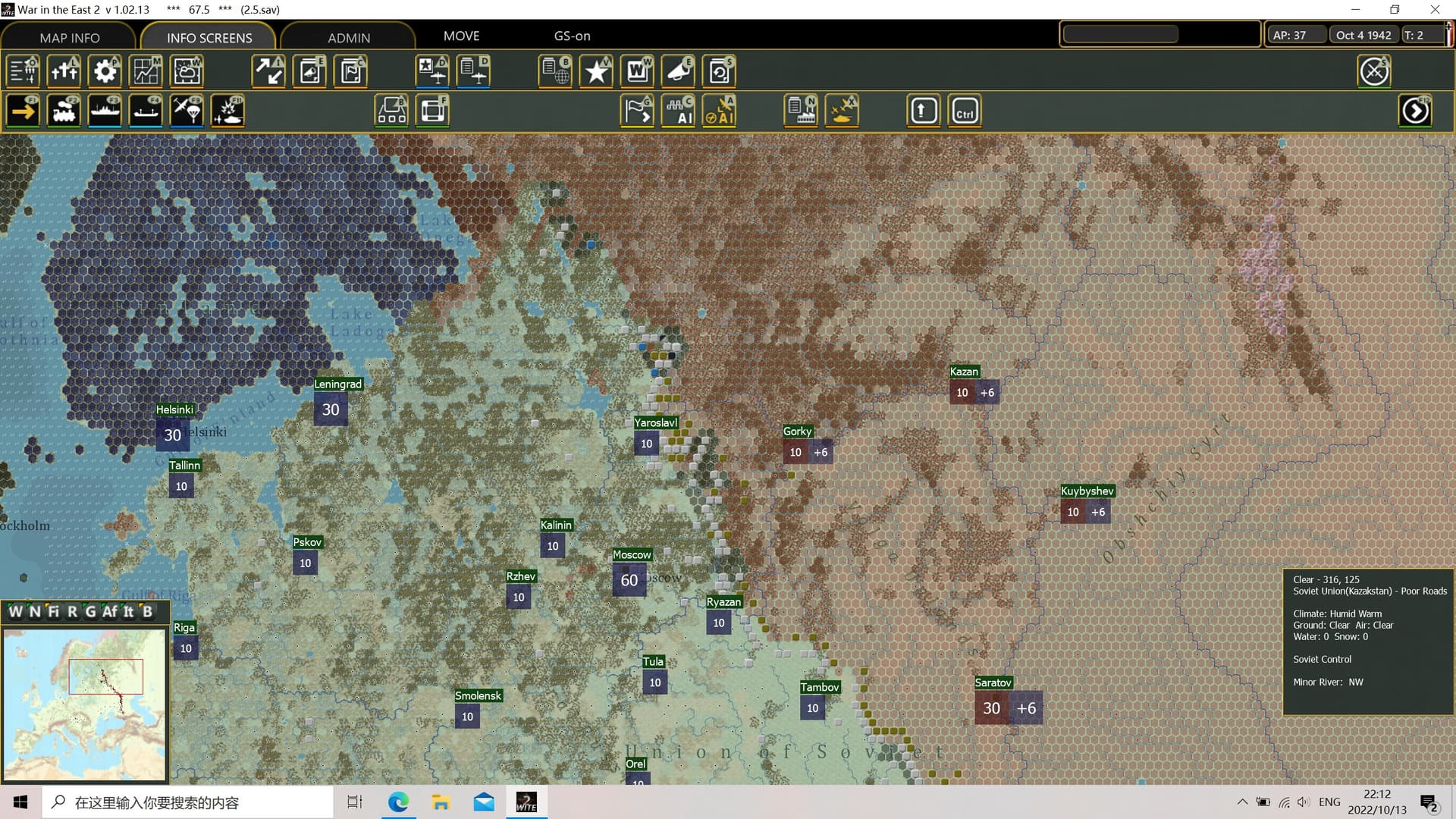This screenshot has width=1456, height=819.
Task: Toggle the Shift key arrow button
Action: pos(923,111)
